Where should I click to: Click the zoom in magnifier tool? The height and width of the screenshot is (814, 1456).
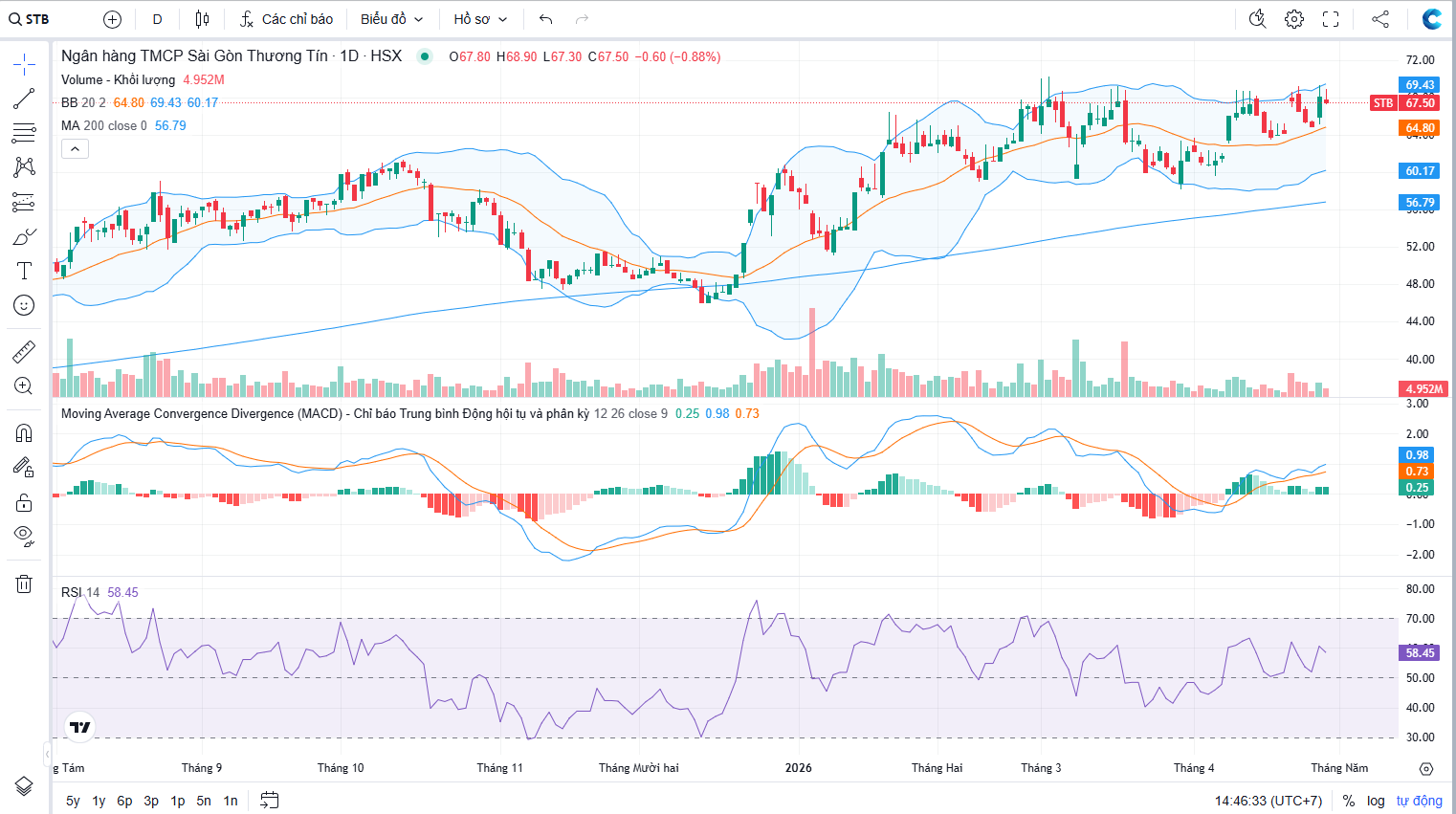pos(24,386)
